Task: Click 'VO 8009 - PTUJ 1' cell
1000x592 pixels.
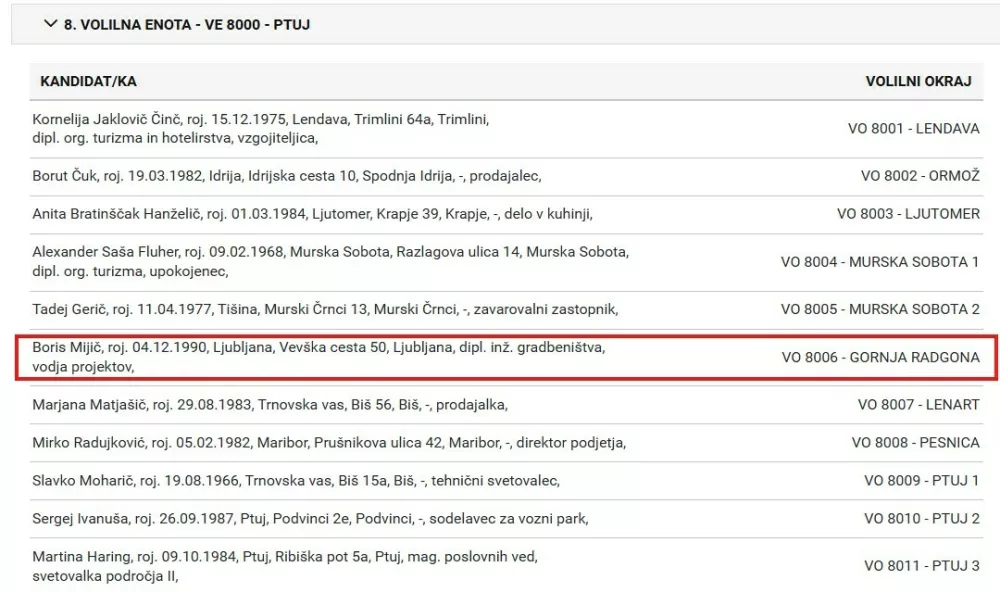Action: click(x=922, y=480)
